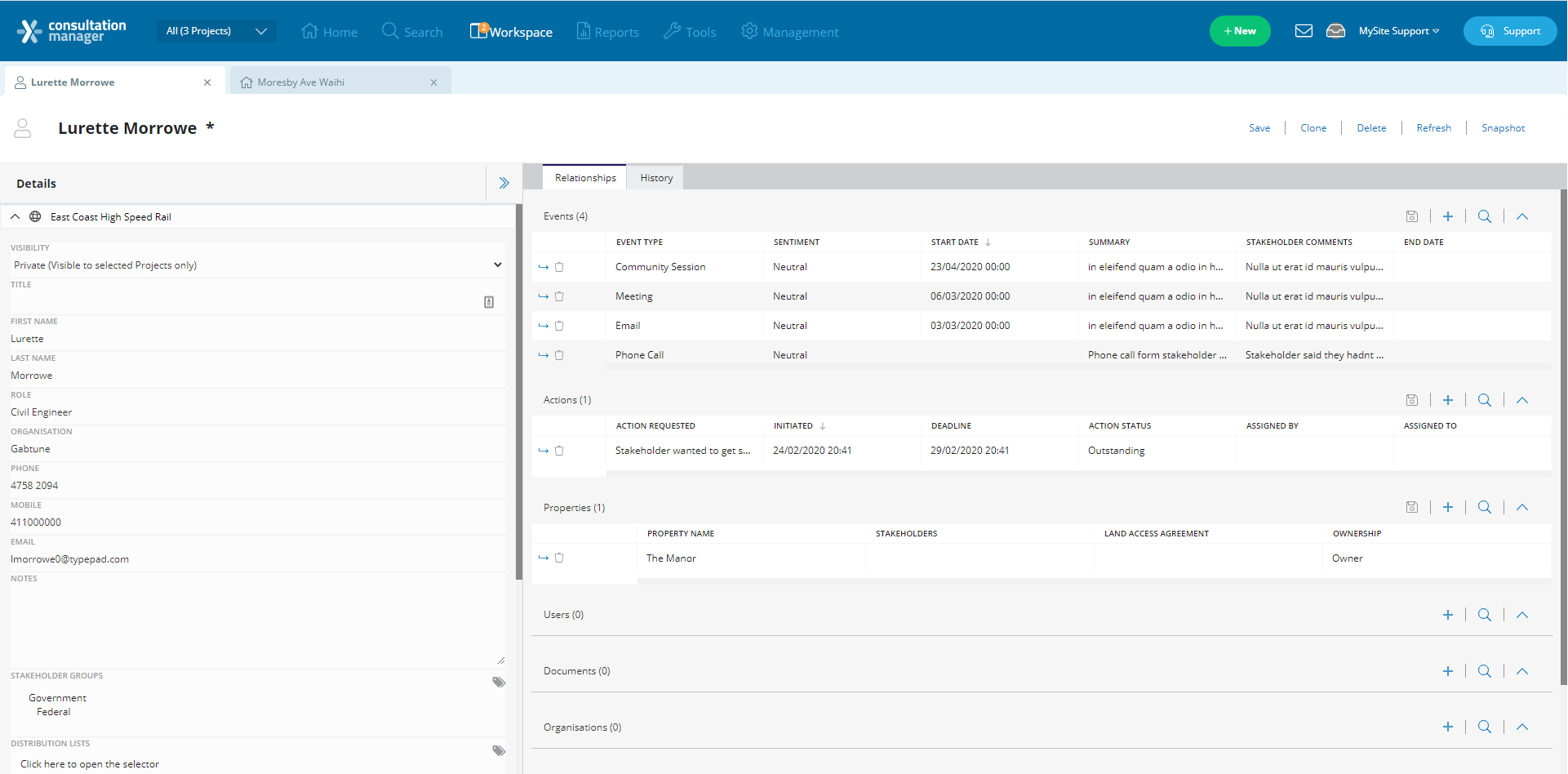The image size is (1568, 774).
Task: Edit the First Name field Lurette
Action: (257, 339)
